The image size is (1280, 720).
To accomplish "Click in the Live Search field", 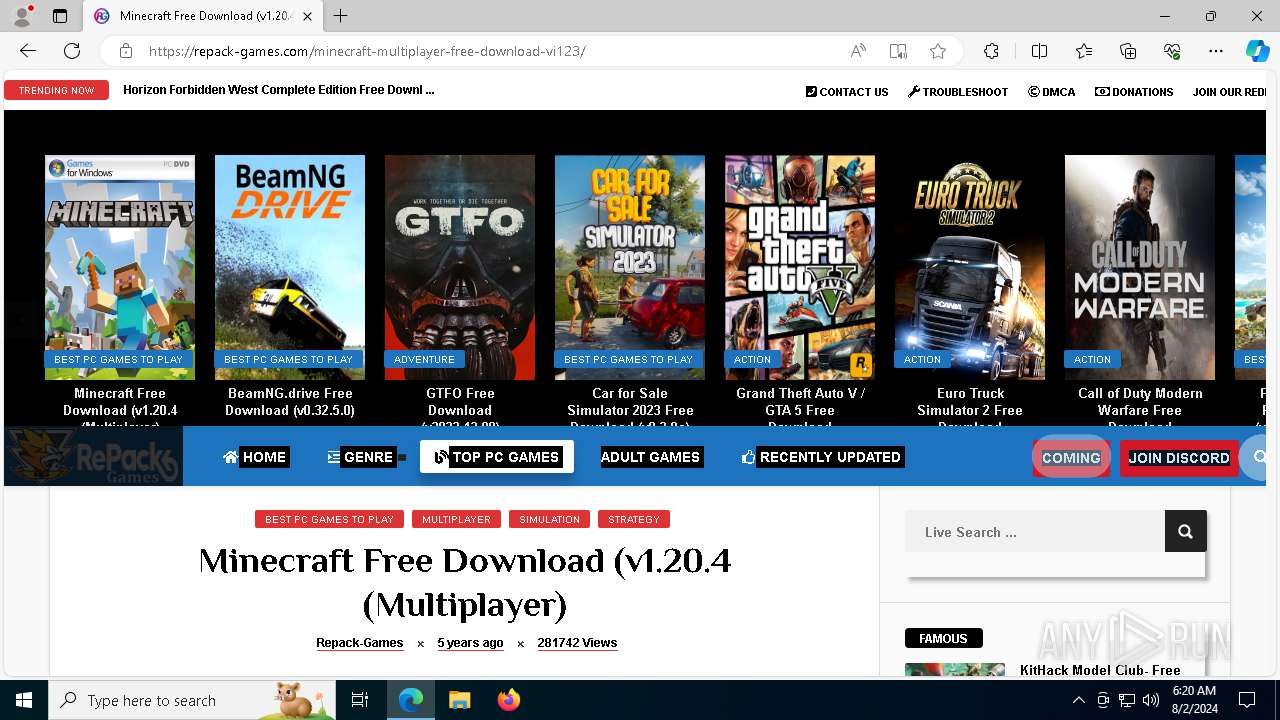I will [x=1035, y=532].
